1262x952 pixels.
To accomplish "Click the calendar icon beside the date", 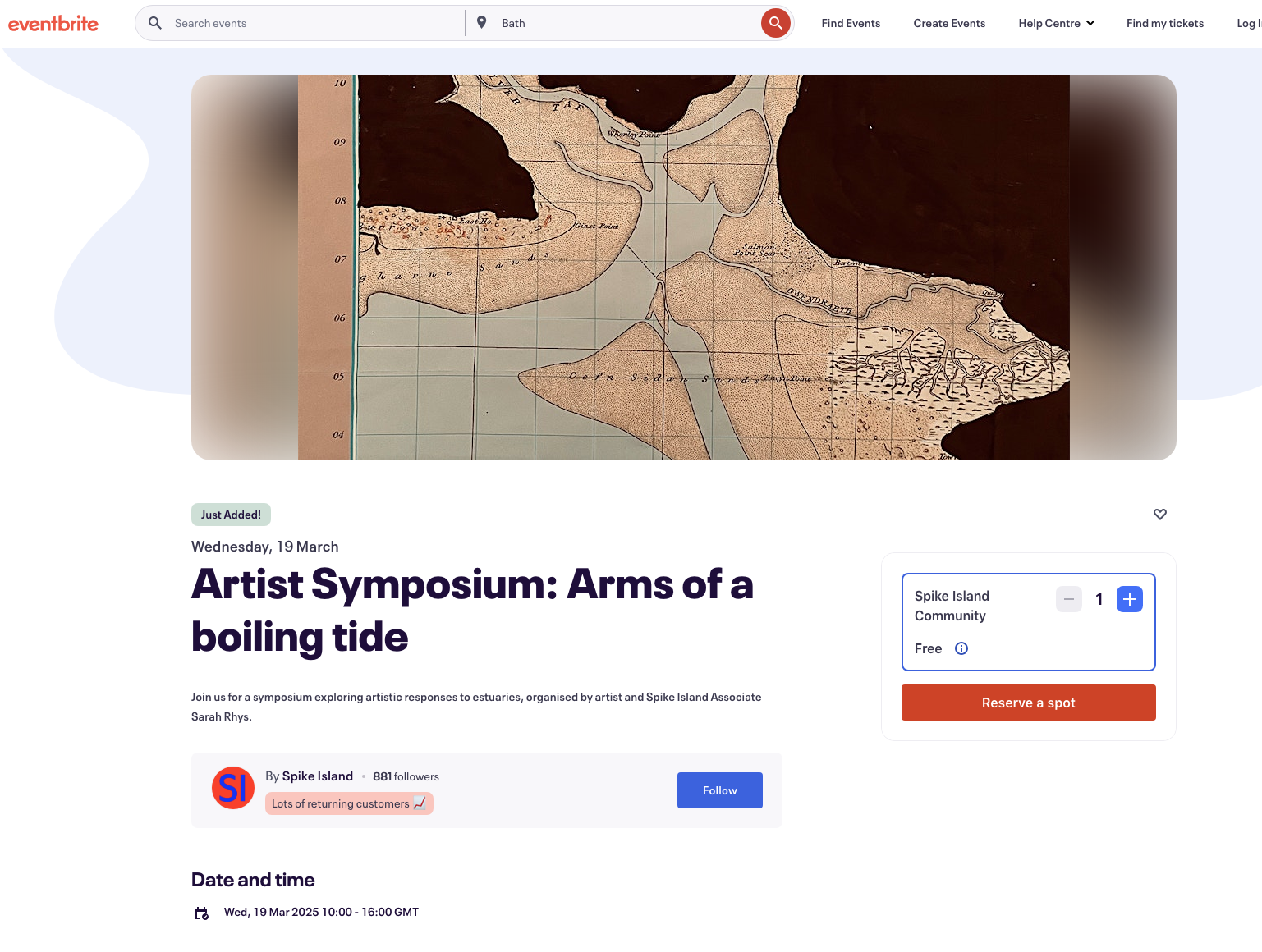I will click(201, 913).
